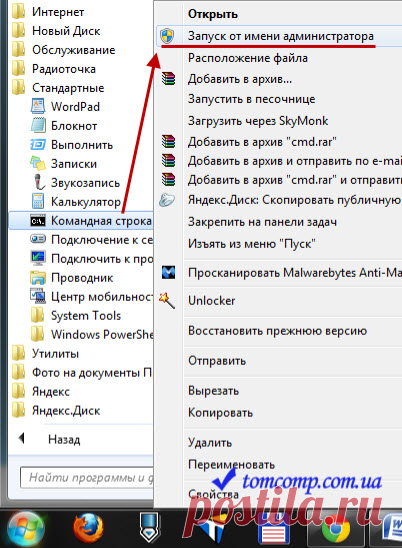Screen dimensions: 402x548
Task: Choose Вырезать from context menu
Action: coord(213,390)
